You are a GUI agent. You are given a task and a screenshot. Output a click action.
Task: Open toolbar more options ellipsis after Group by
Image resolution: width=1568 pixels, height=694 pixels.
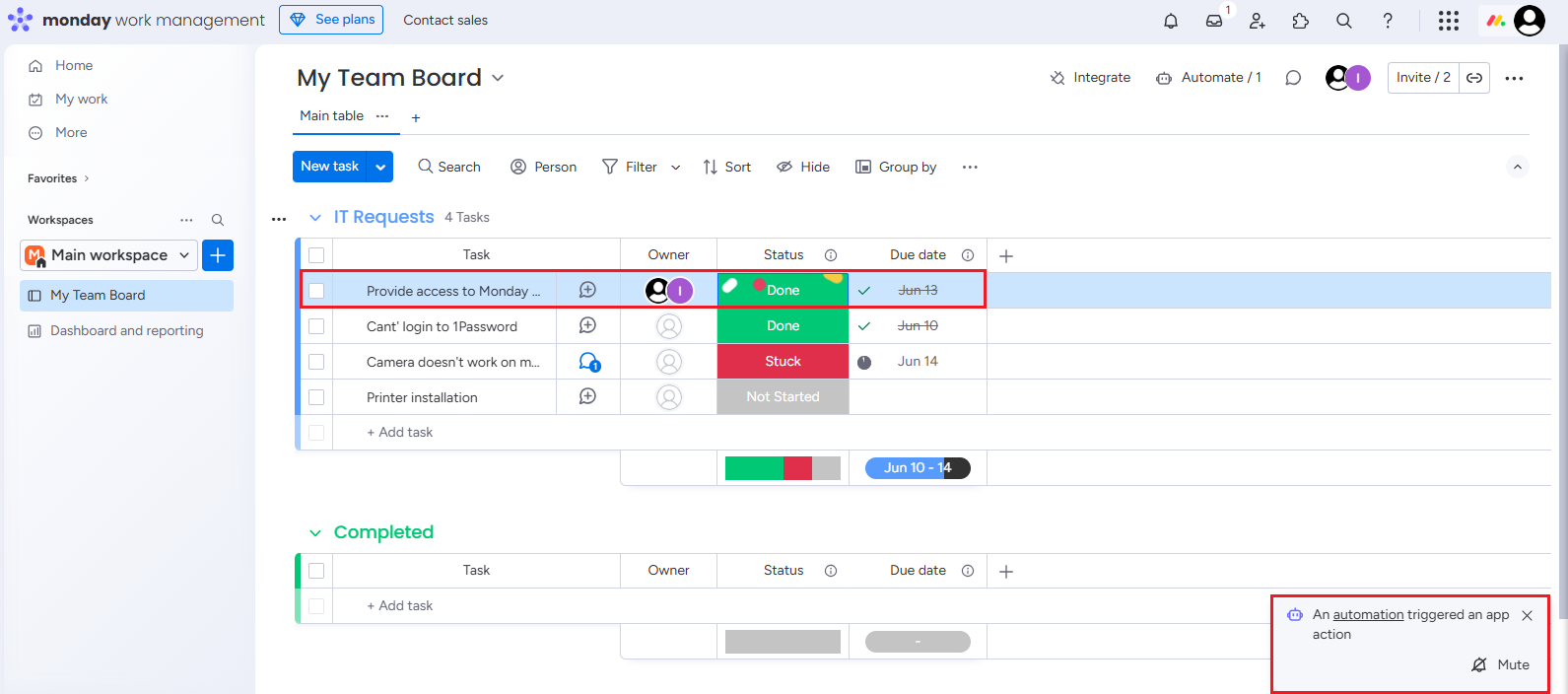(x=970, y=167)
